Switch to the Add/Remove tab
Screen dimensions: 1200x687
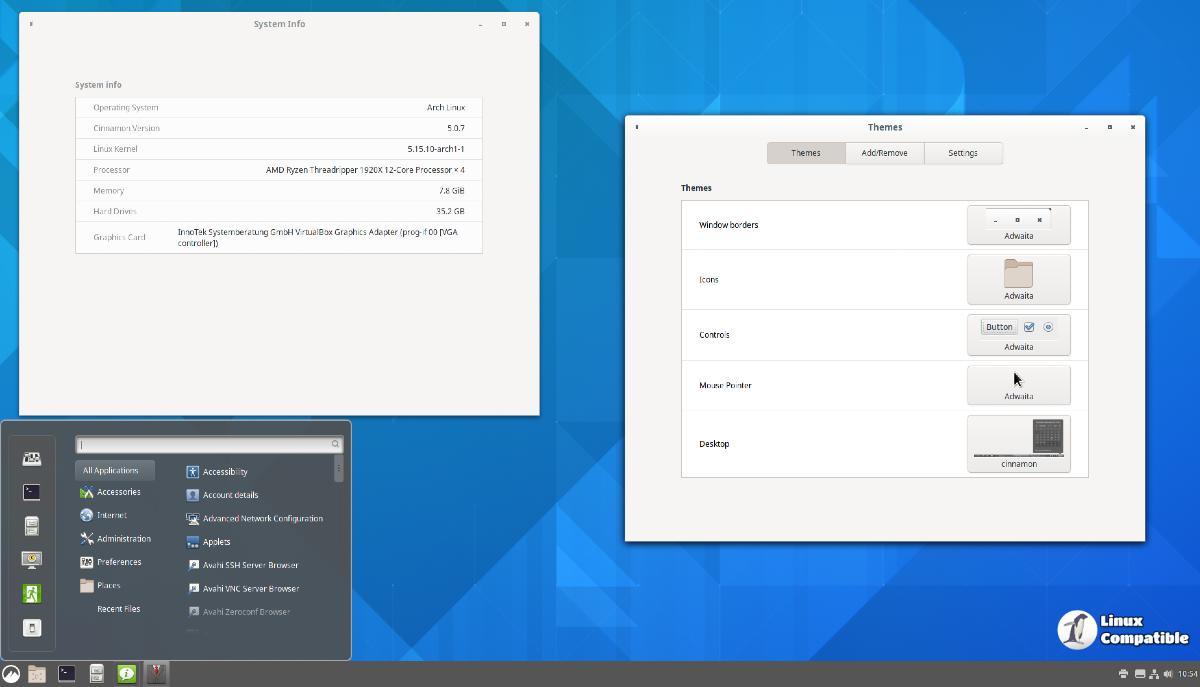point(884,153)
